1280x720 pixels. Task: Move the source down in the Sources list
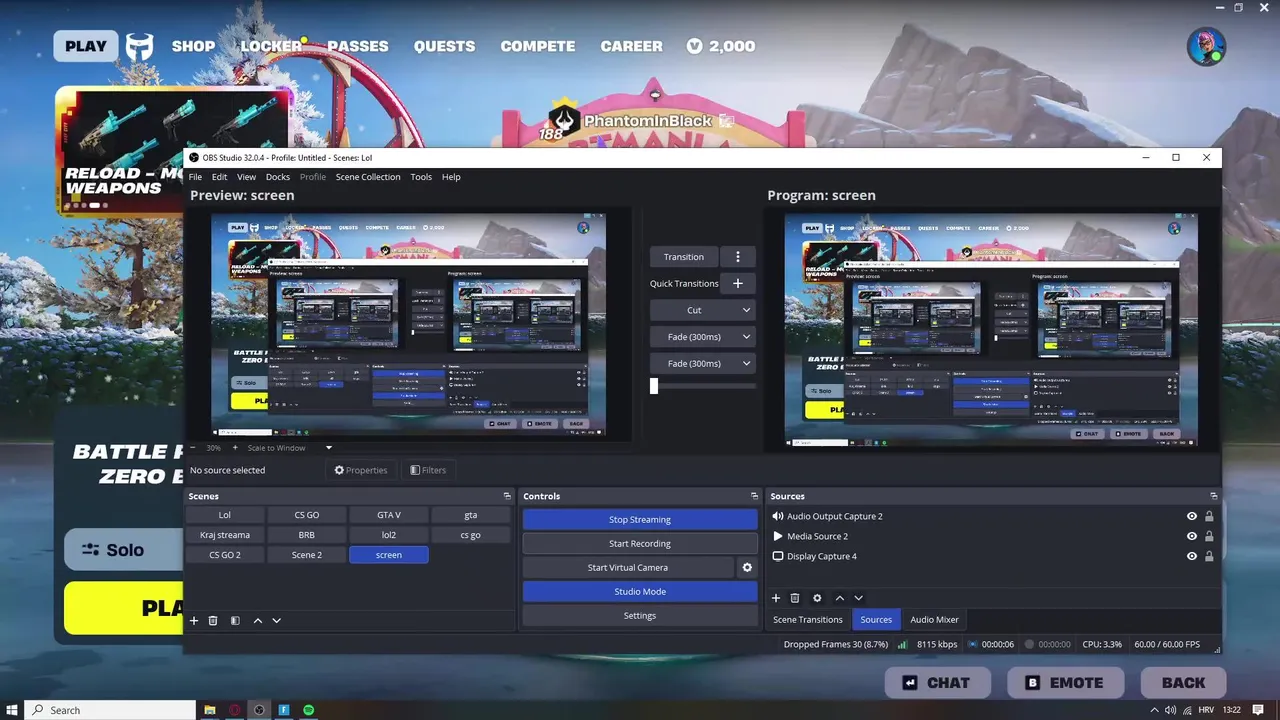click(858, 598)
